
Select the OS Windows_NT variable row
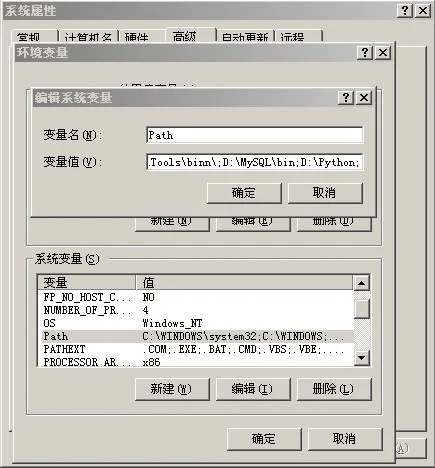pos(195,323)
